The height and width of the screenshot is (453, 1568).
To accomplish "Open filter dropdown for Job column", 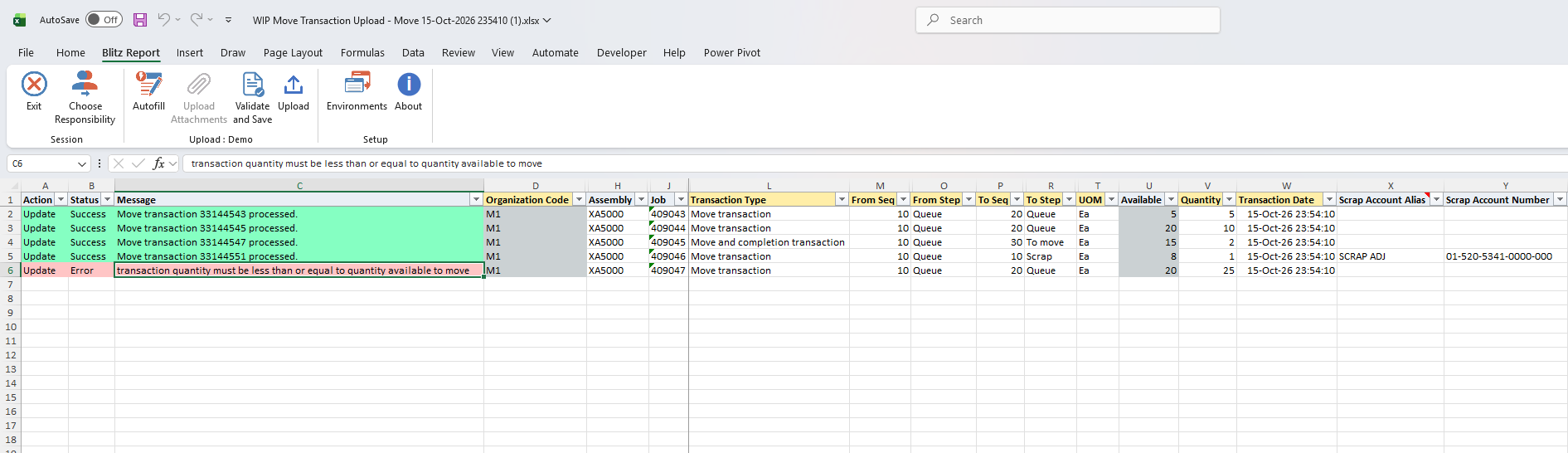I will (681, 200).
